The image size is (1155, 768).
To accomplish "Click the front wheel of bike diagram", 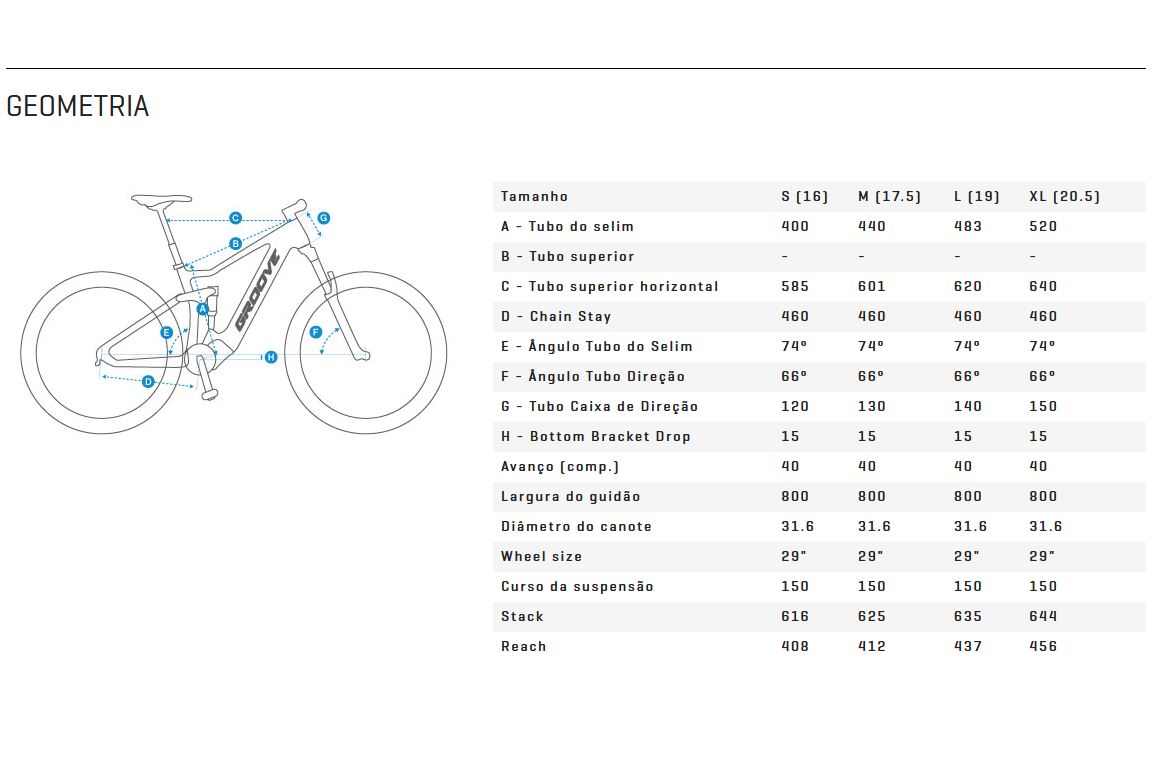I will click(365, 353).
